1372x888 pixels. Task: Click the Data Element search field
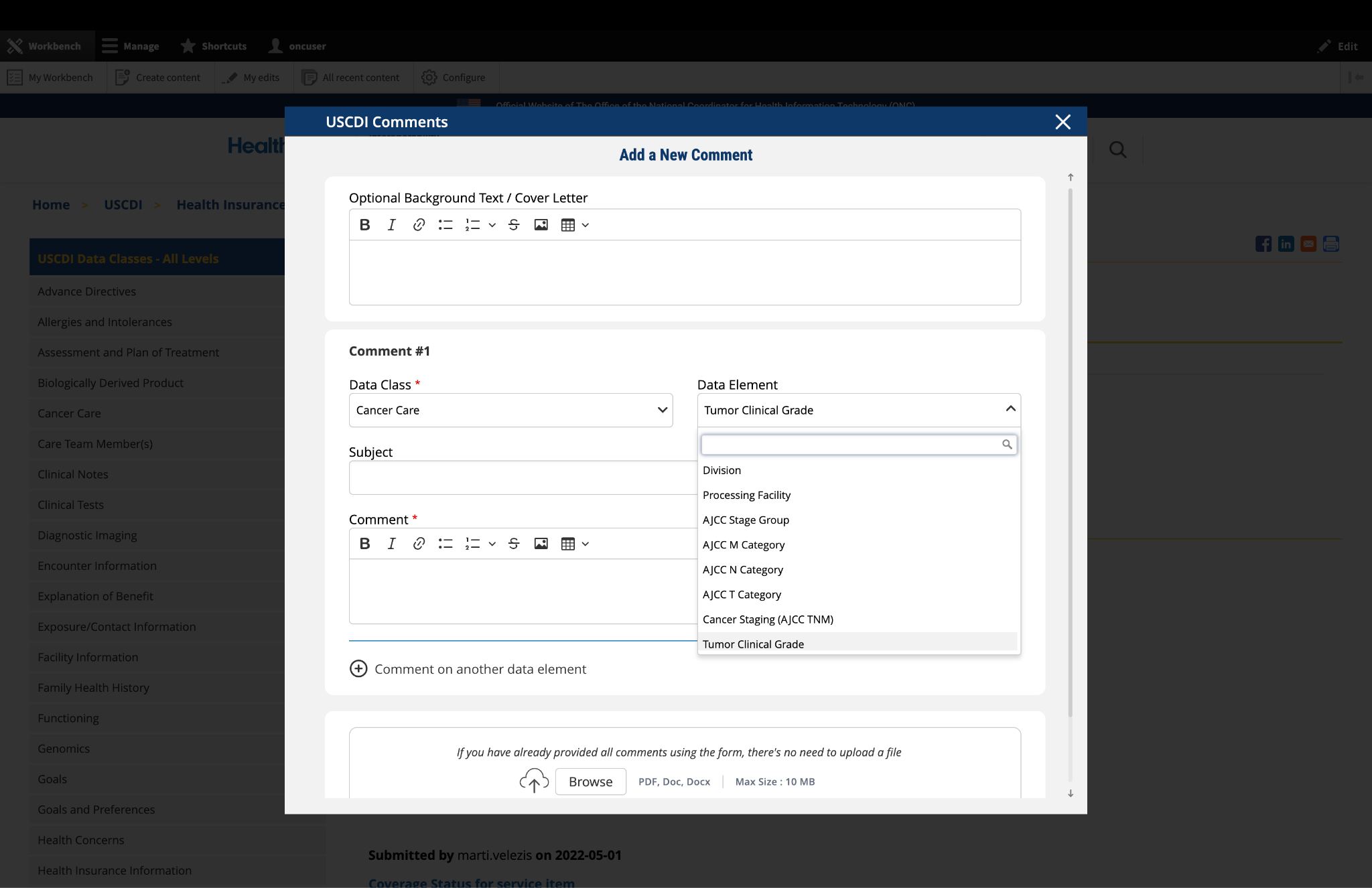tap(851, 445)
